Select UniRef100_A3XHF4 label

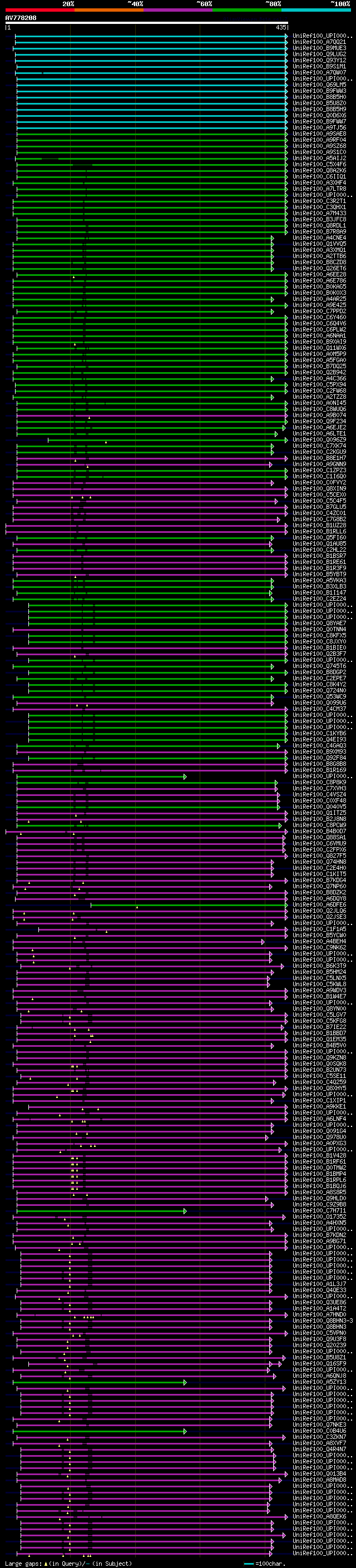[319, 182]
